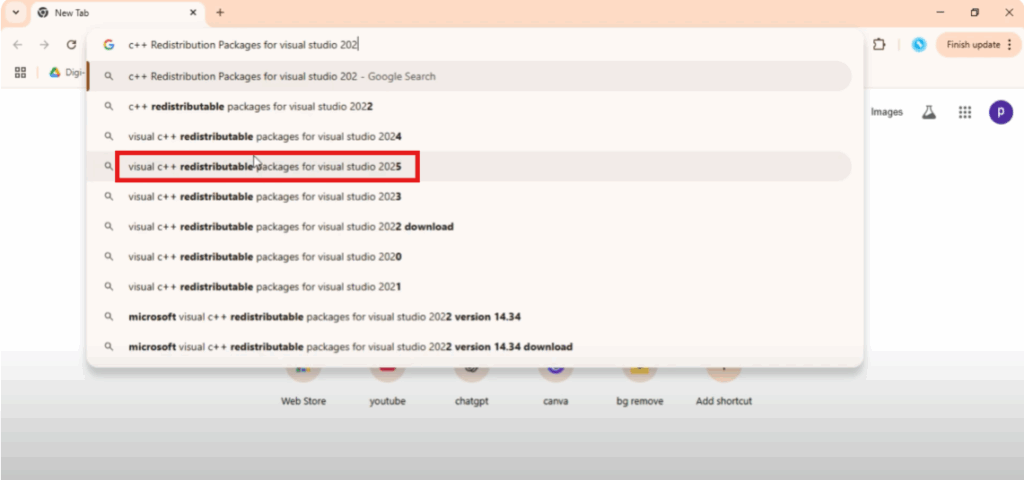
Task: Click magnifier icon beside the 2023 suggestion
Action: [x=109, y=197]
